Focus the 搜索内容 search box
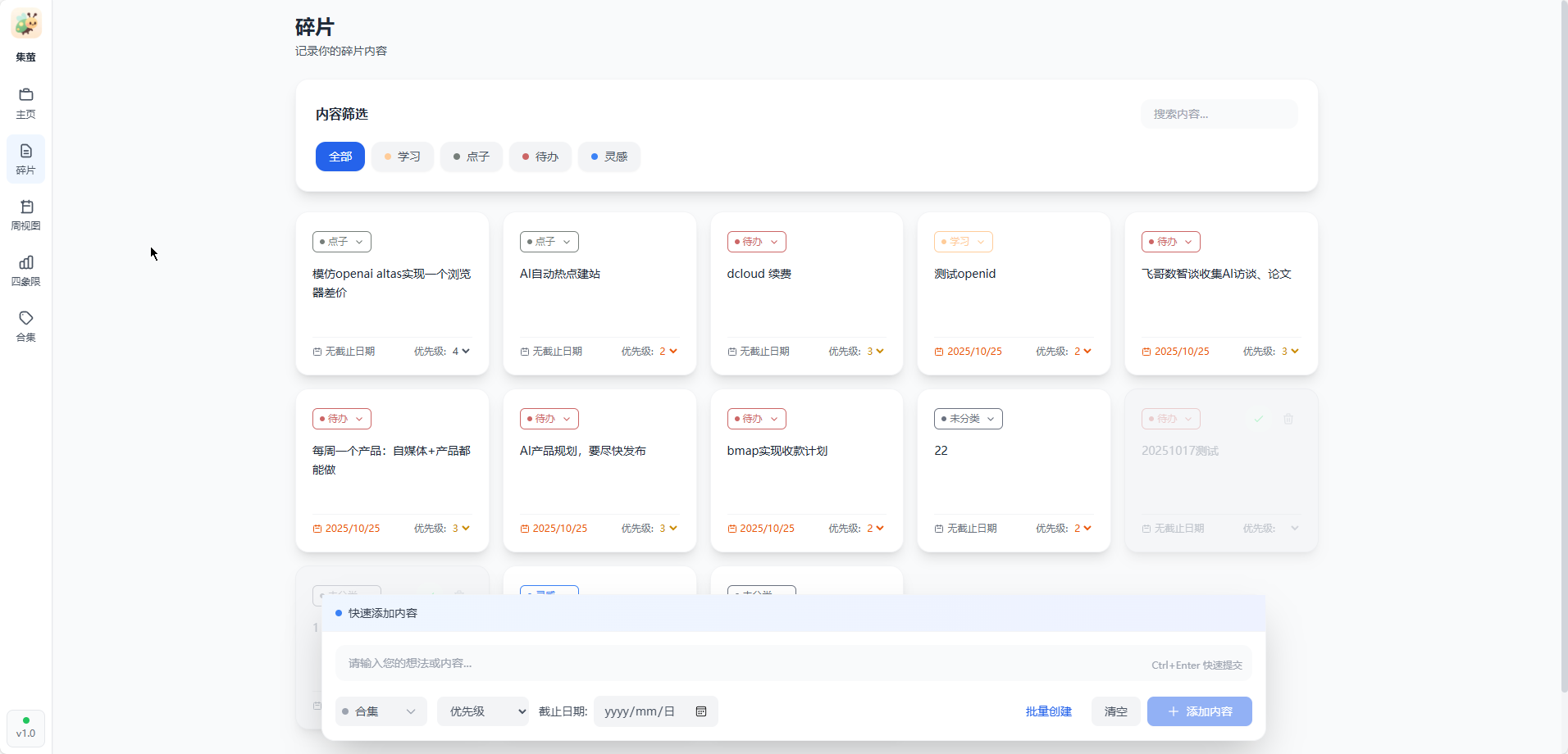Image resolution: width=1568 pixels, height=754 pixels. point(1219,114)
